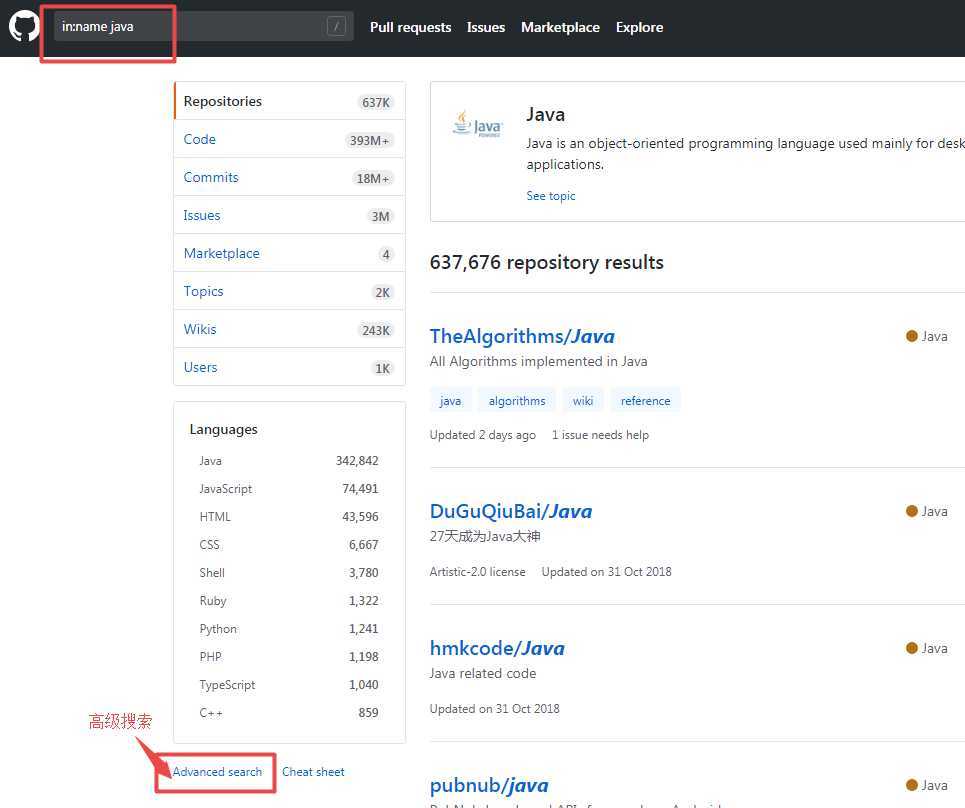Filter results by CSS language
Image resolution: width=965 pixels, height=808 pixels.
[x=289, y=545]
